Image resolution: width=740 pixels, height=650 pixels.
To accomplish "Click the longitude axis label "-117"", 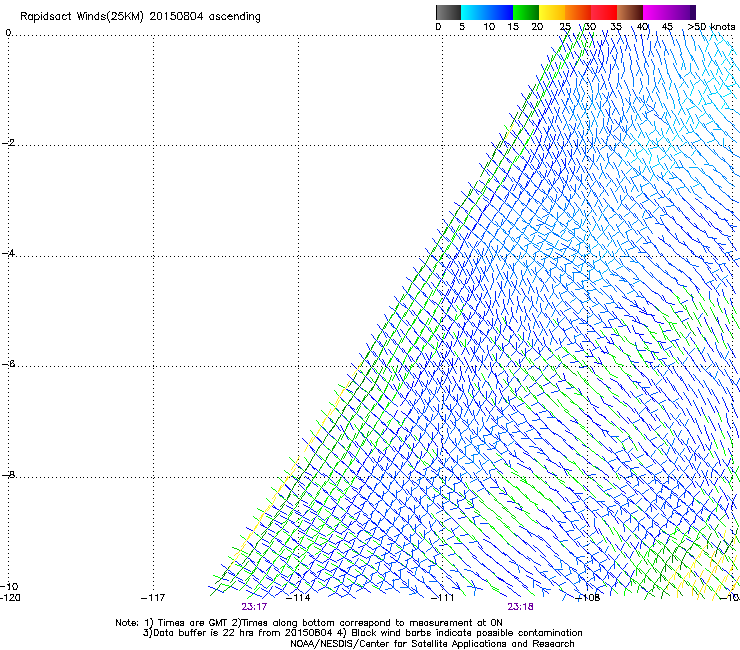I will pyautogui.click(x=153, y=598).
